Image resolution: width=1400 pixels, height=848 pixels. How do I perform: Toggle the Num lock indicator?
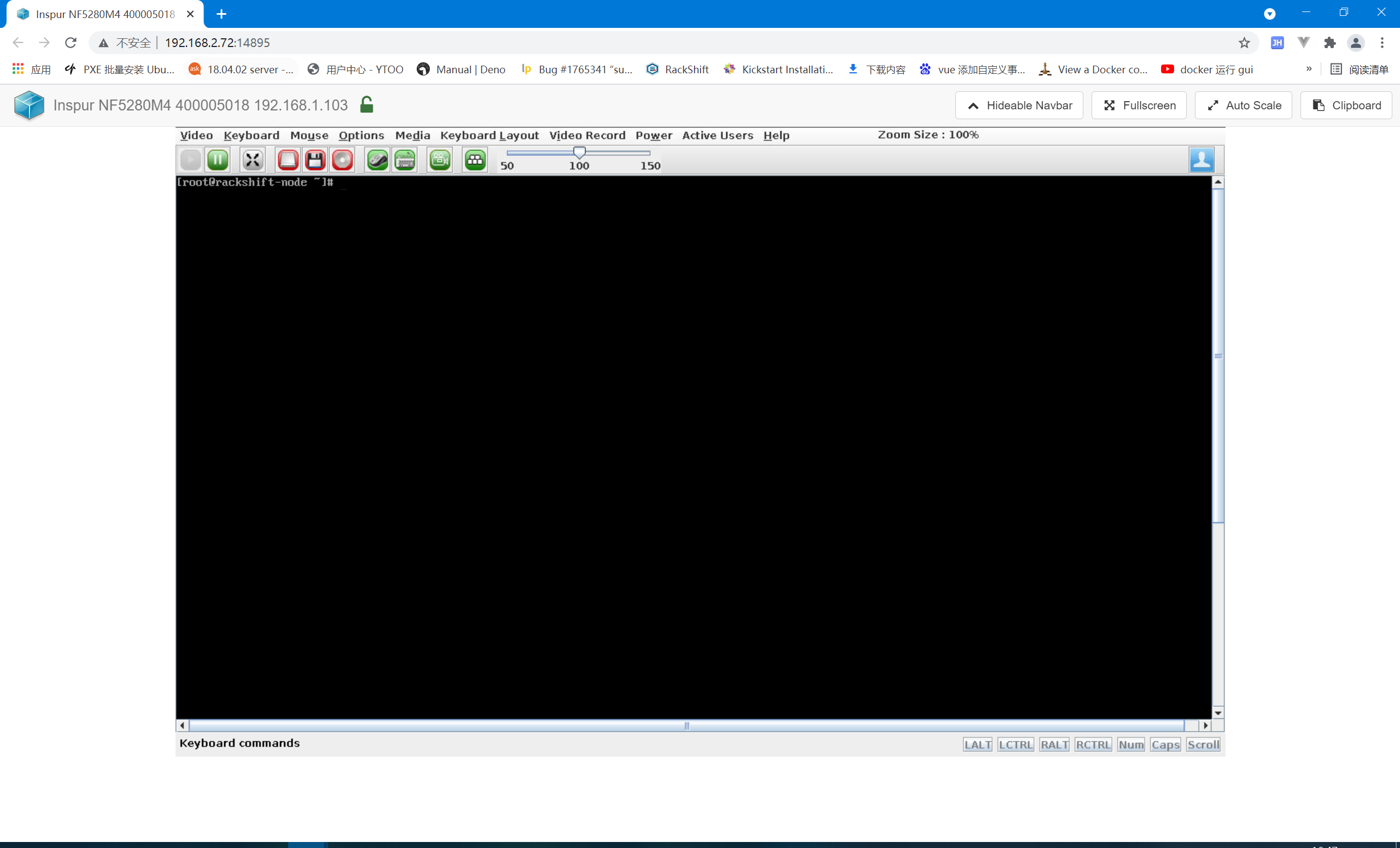coord(1131,745)
